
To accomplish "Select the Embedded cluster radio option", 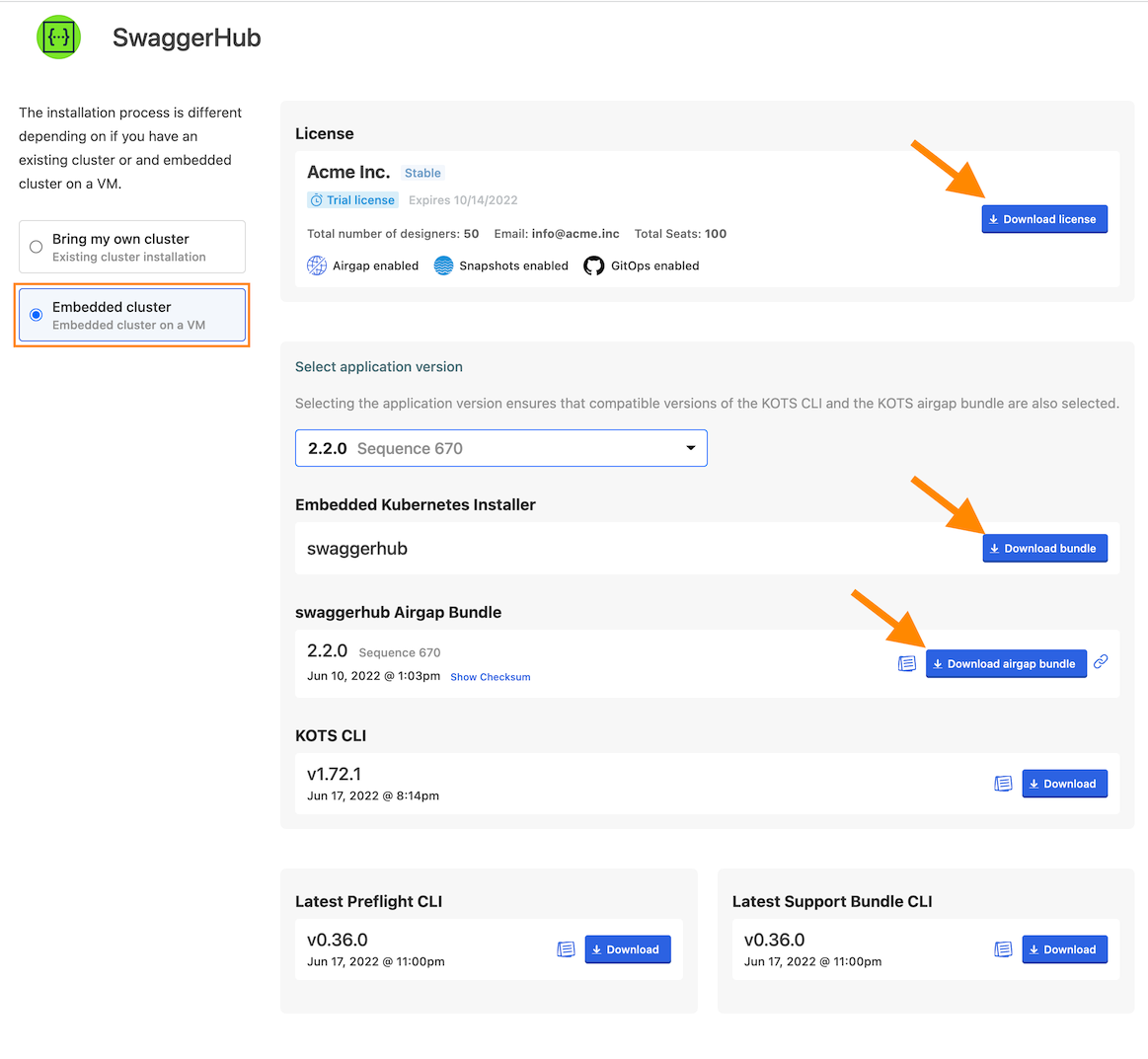I will click(37, 315).
